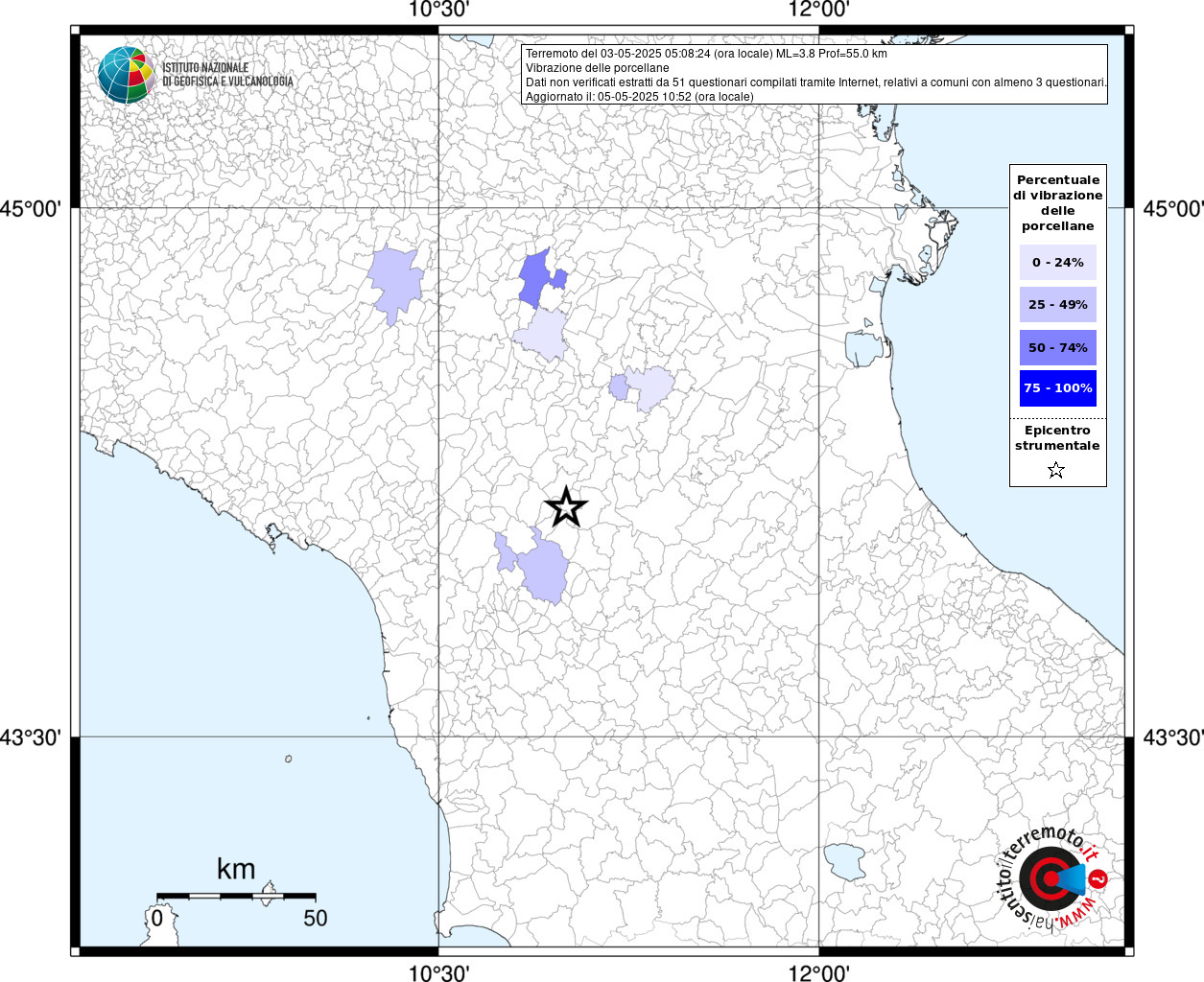Click the 'Aggiornato il: 05-05-2025 10:52' line
The height and width of the screenshot is (982, 1204).
coord(639,97)
